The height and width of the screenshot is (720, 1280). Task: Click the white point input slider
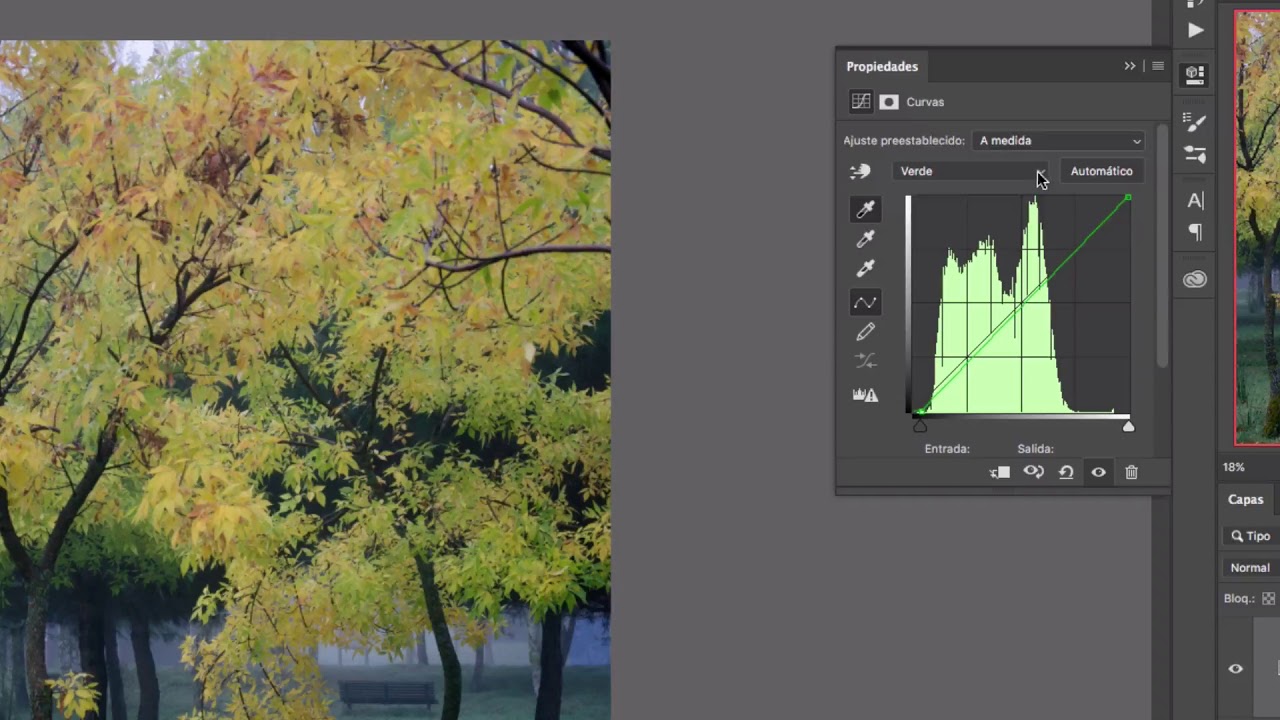1128,426
